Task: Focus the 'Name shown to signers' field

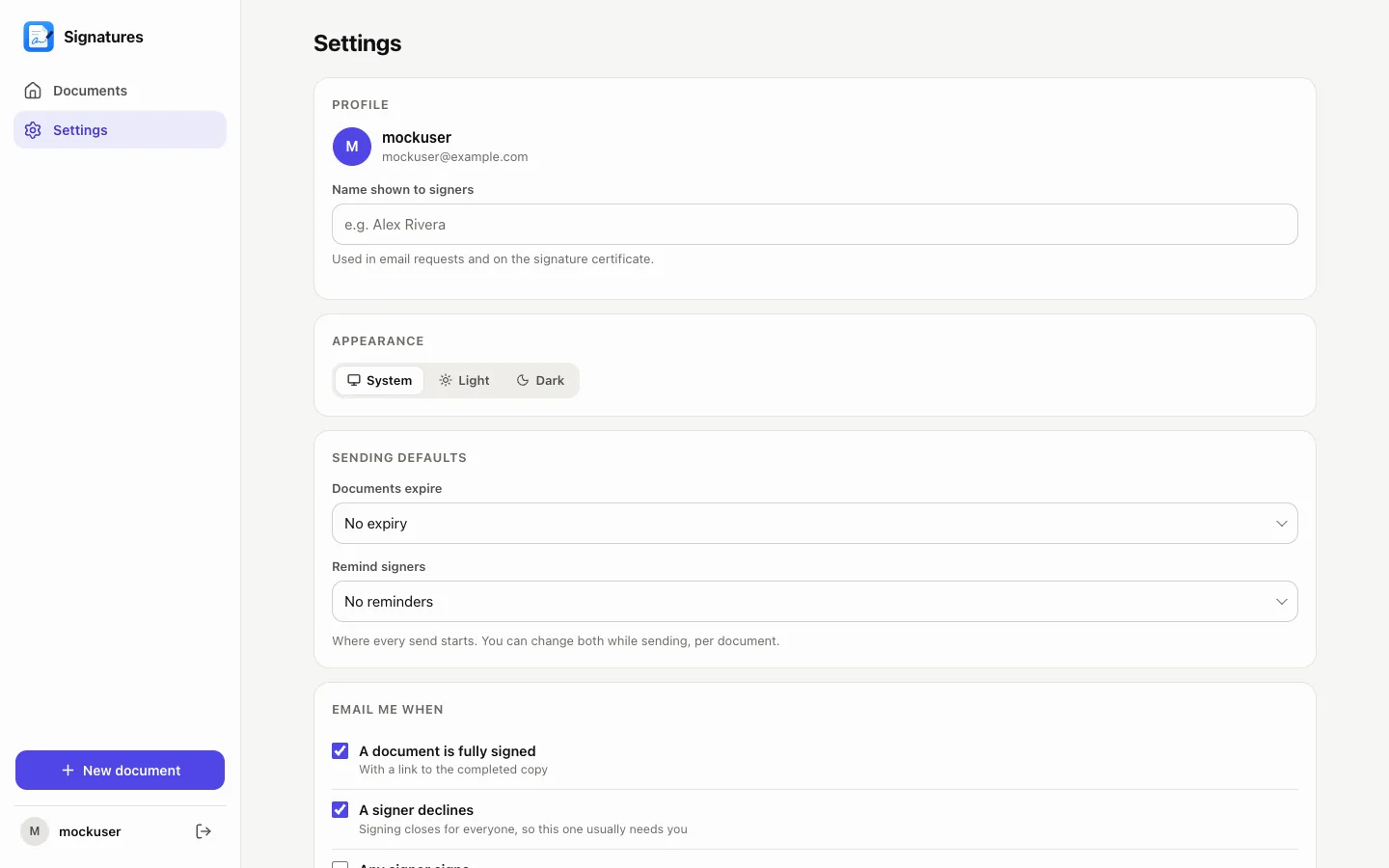Action: (815, 225)
